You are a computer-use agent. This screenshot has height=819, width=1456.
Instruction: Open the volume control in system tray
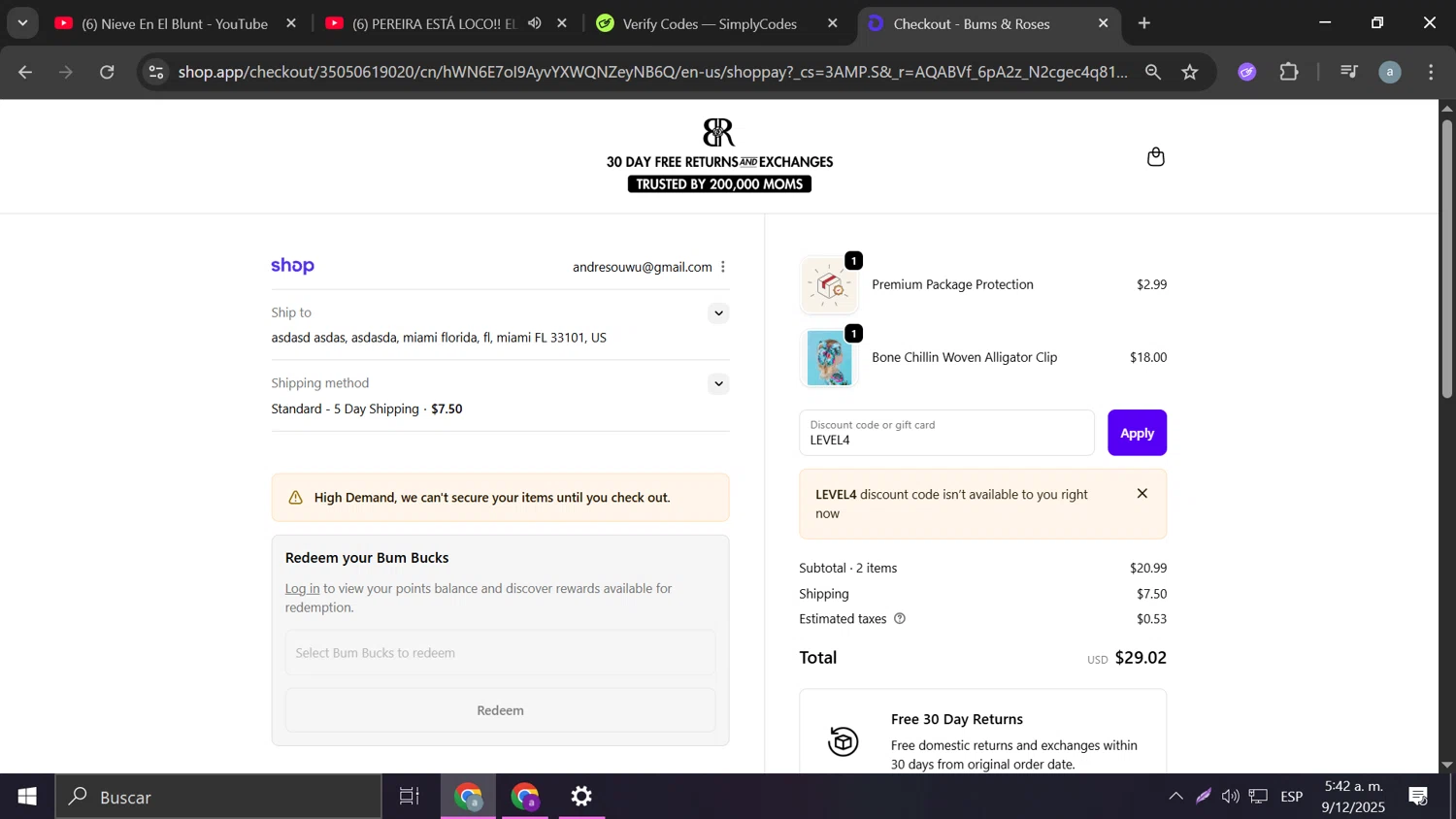coord(1231,797)
